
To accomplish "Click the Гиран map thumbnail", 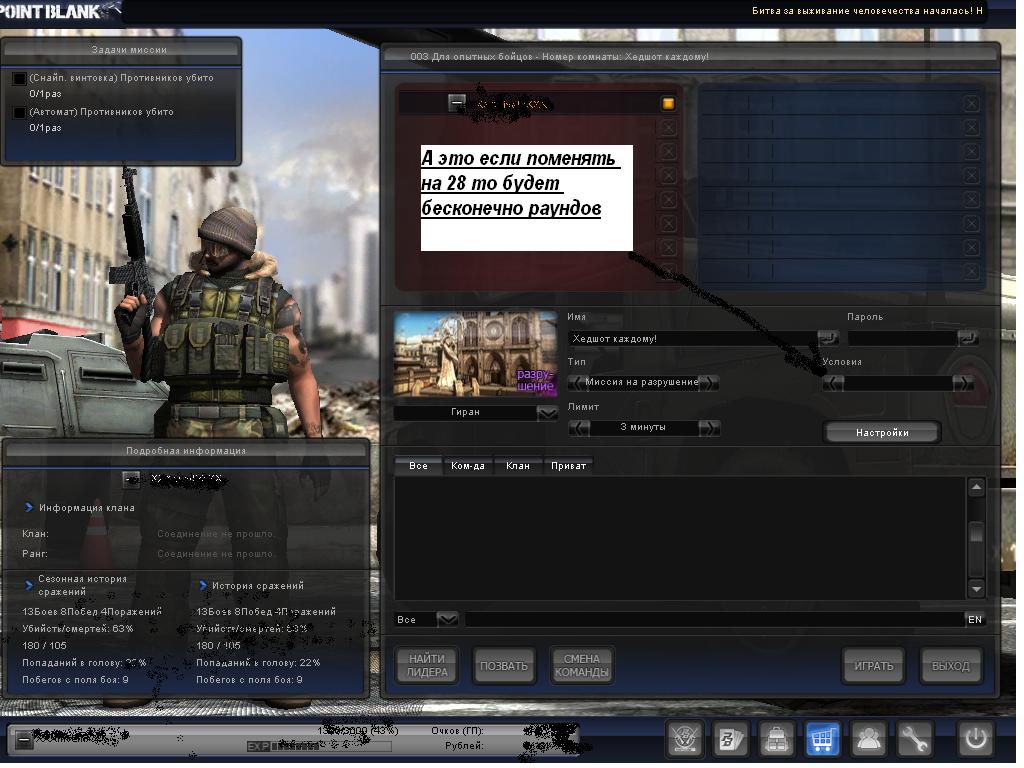I will pos(475,354).
